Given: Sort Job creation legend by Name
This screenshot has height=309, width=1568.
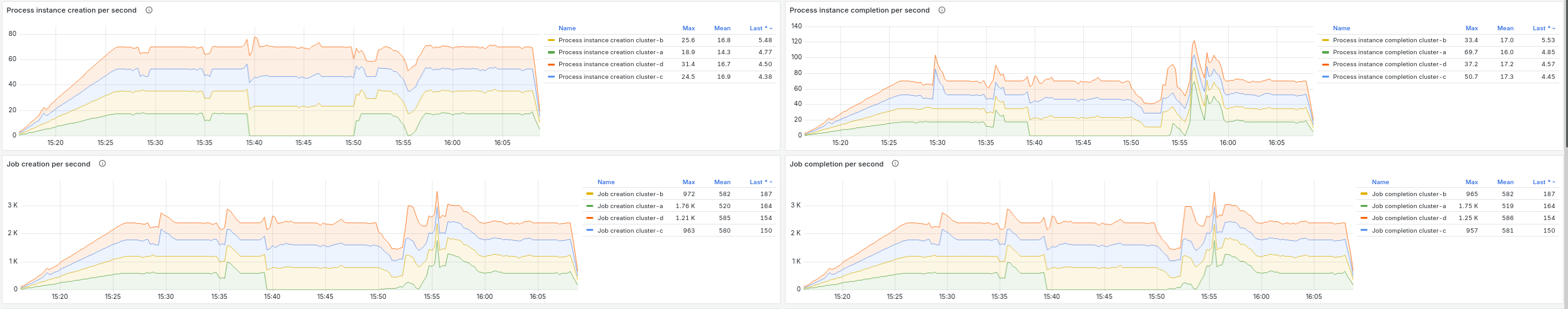Looking at the screenshot, I should [x=606, y=182].
